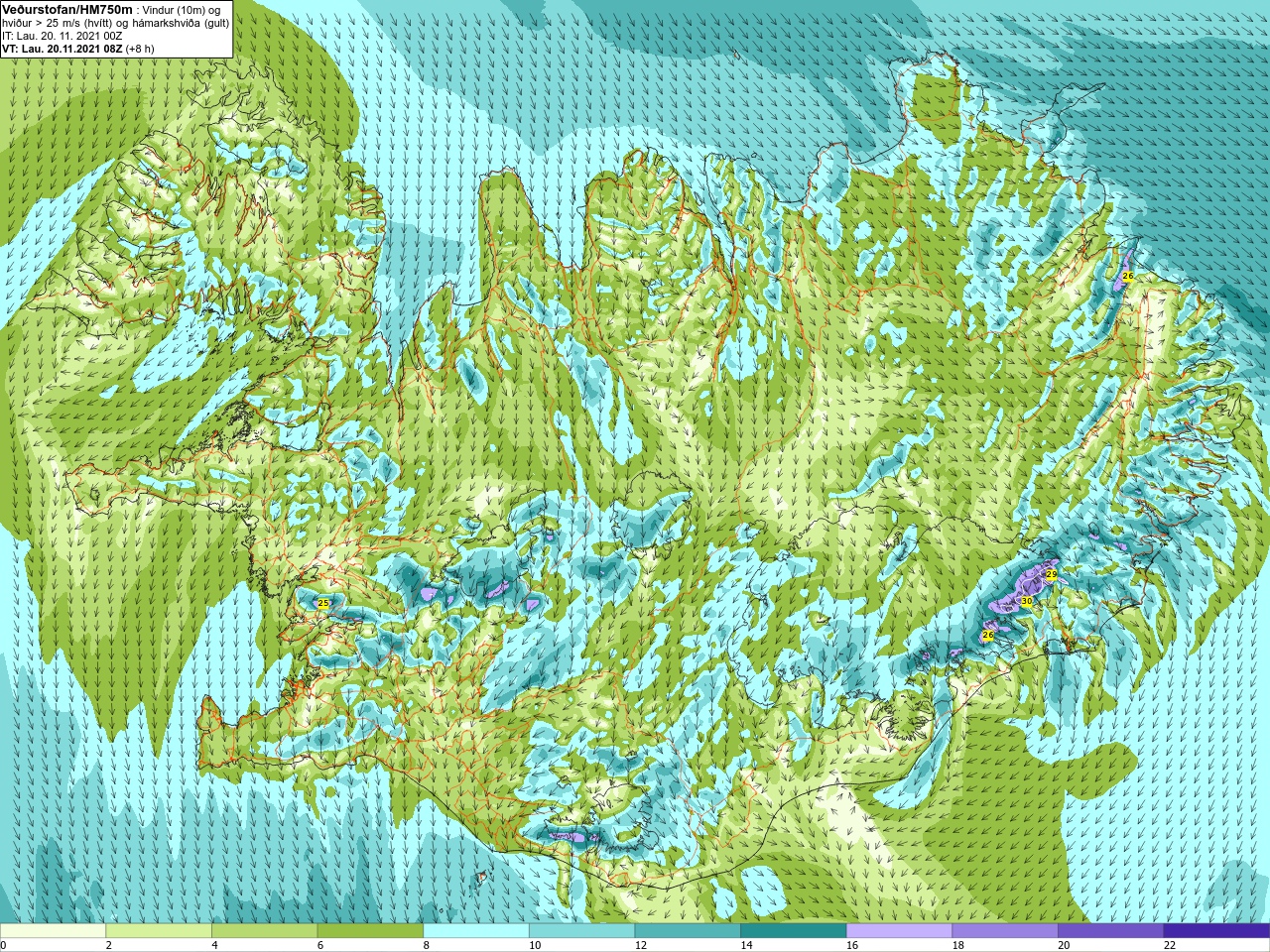This screenshot has height=952, width=1270.
Task: Pick the olive green 6–8 legend swatch
Action: 370,931
